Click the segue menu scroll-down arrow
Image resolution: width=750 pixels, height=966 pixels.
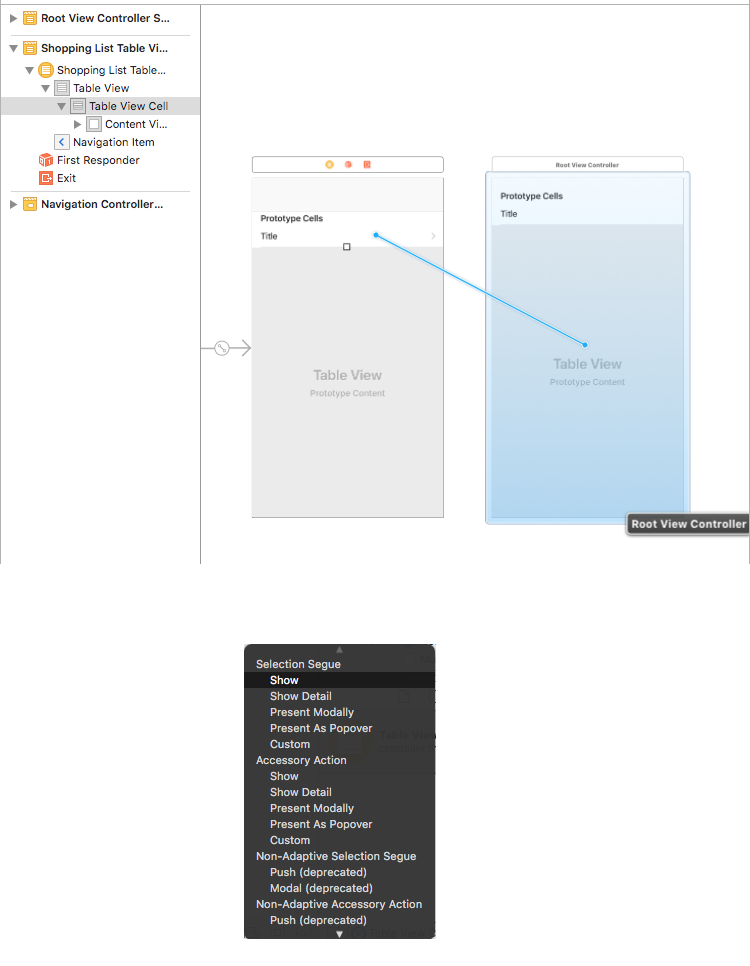pyautogui.click(x=339, y=934)
